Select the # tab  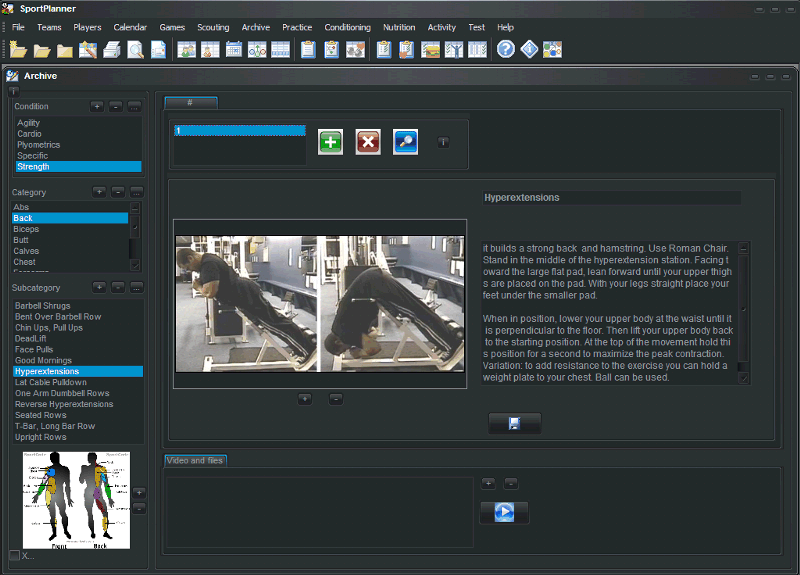(x=191, y=103)
